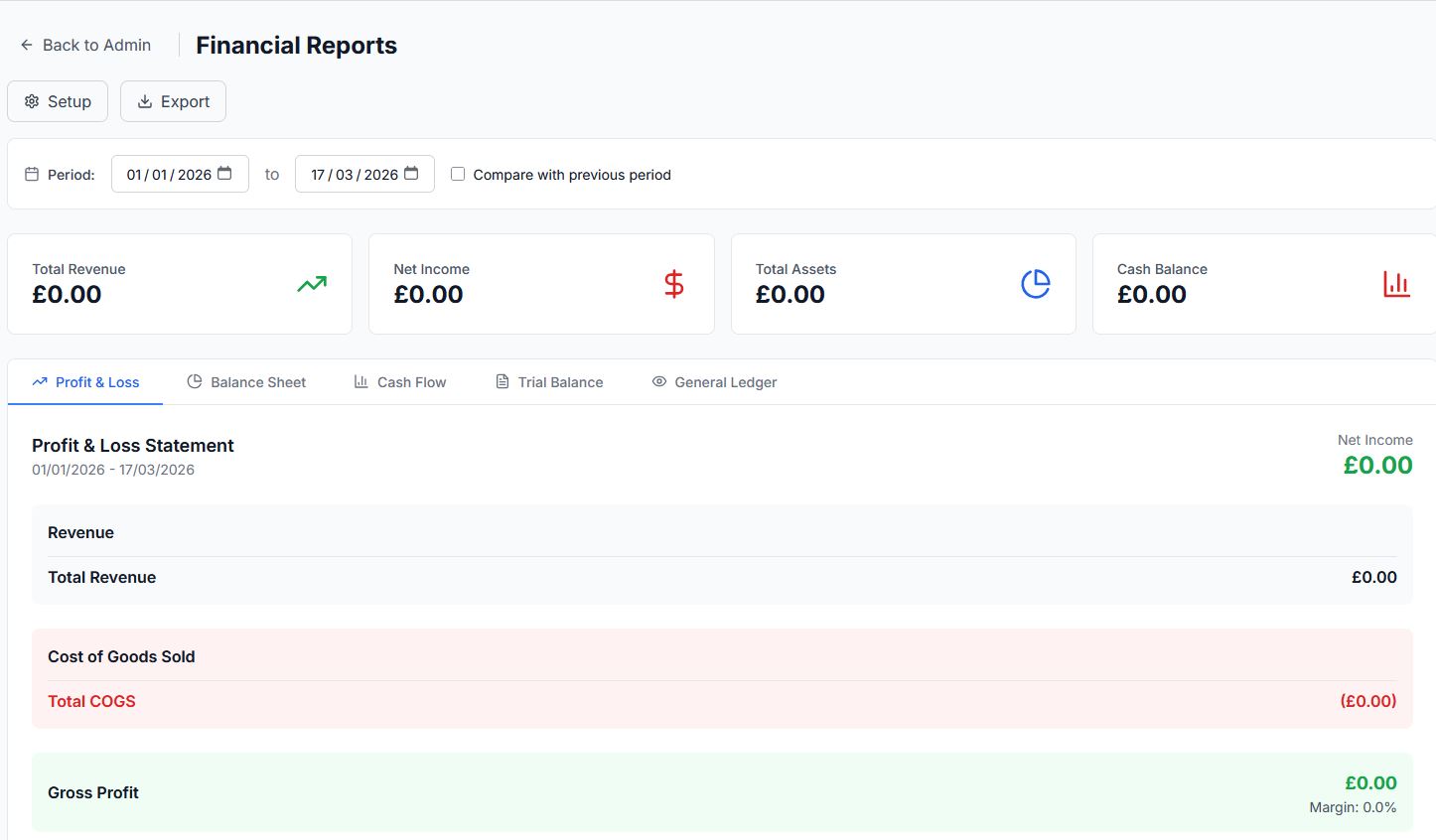Screen dimensions: 1436x840
Task: Open the start date calendar picker icon
Action: [x=224, y=174]
